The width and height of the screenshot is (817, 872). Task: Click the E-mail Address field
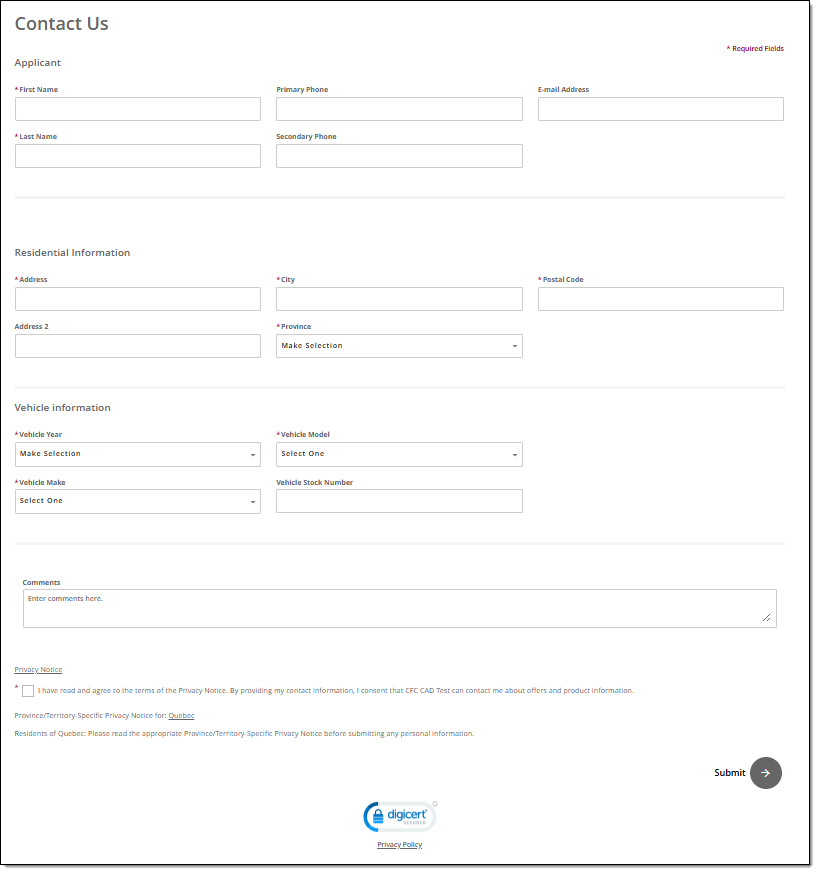point(660,109)
